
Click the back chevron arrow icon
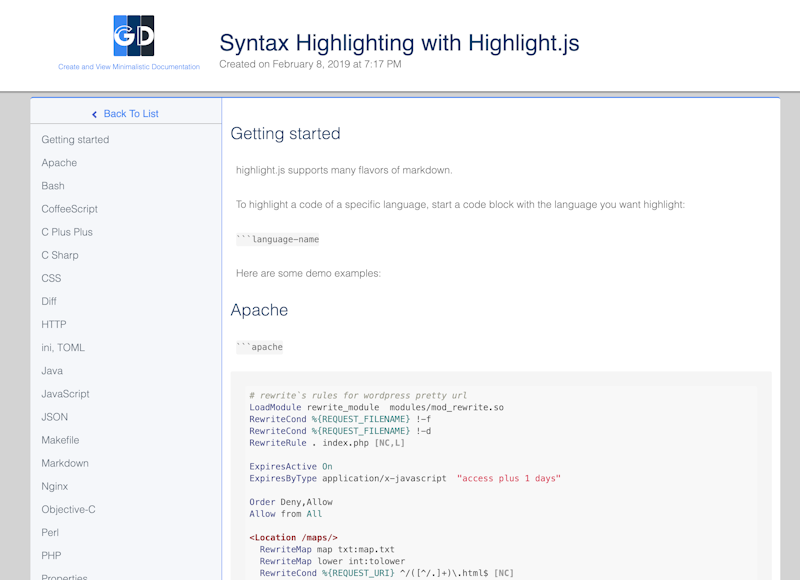94,114
